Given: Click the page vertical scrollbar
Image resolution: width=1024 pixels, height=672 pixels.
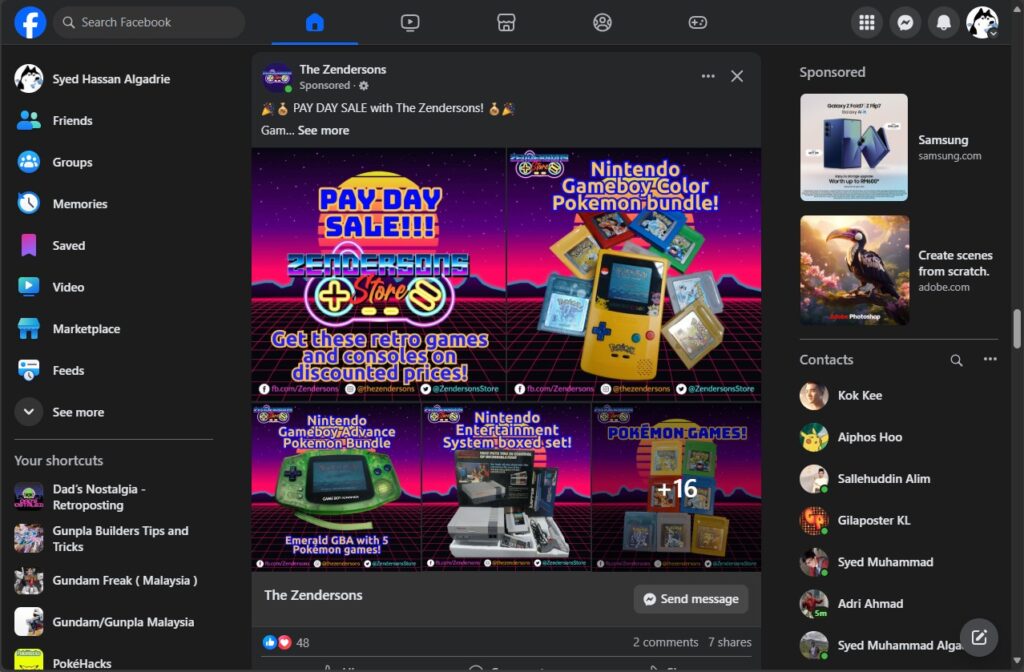Looking at the screenshot, I should click(1017, 330).
